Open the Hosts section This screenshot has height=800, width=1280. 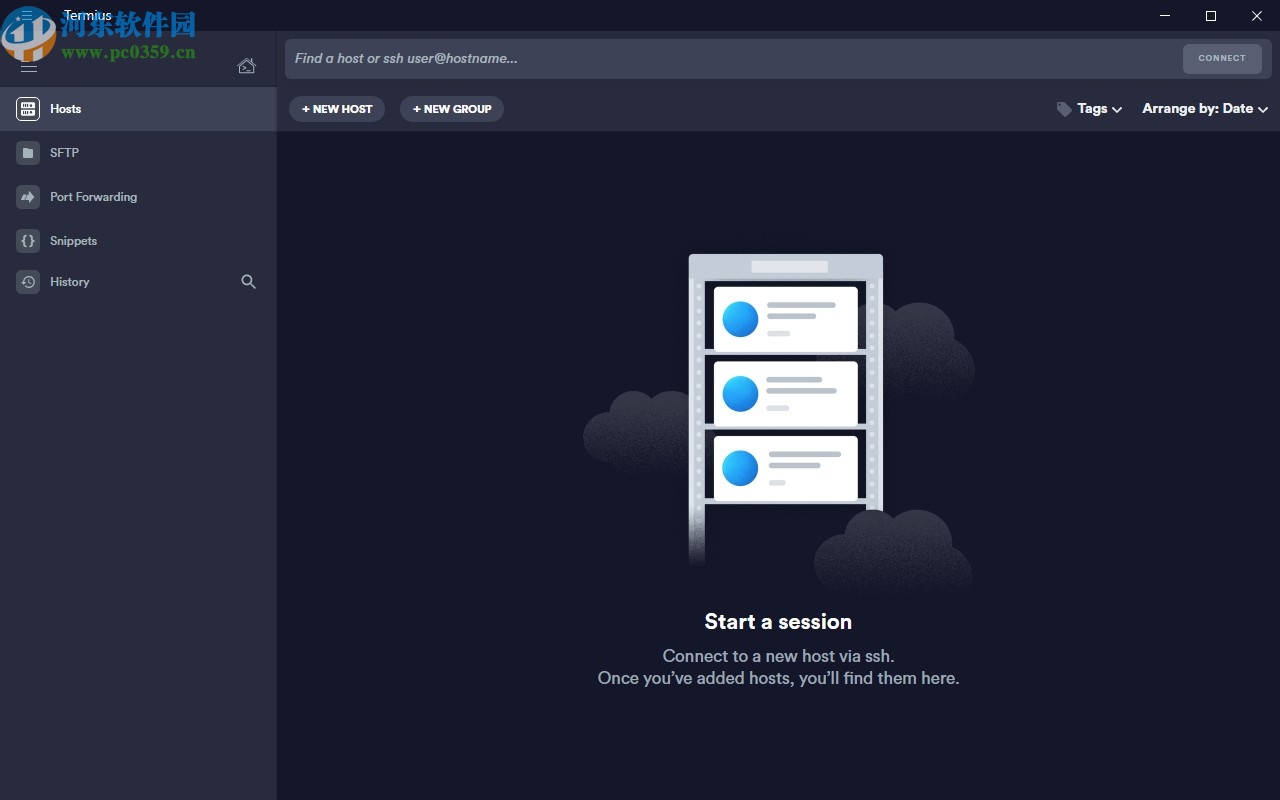click(x=138, y=109)
